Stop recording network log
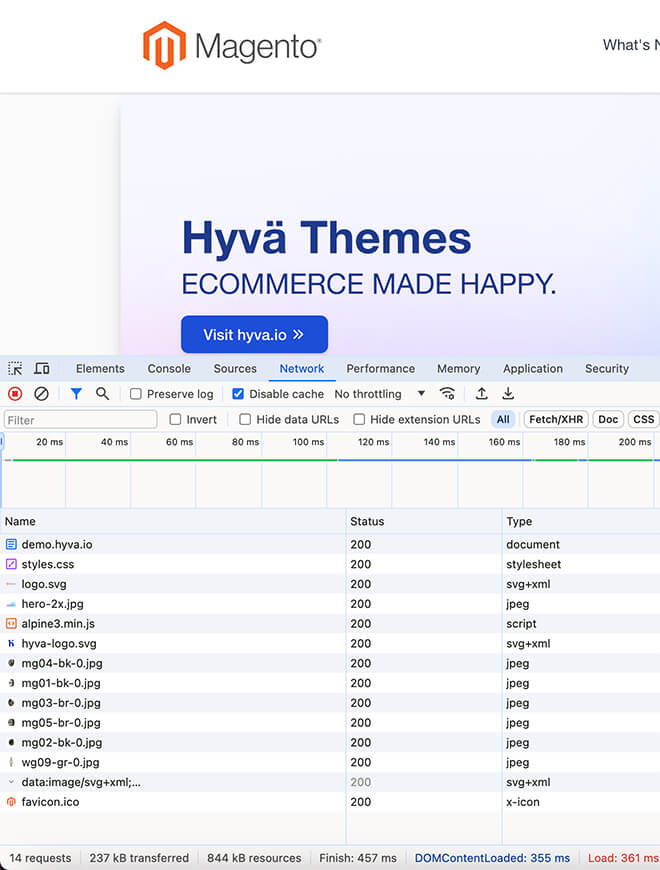The height and width of the screenshot is (870, 660). (15, 394)
